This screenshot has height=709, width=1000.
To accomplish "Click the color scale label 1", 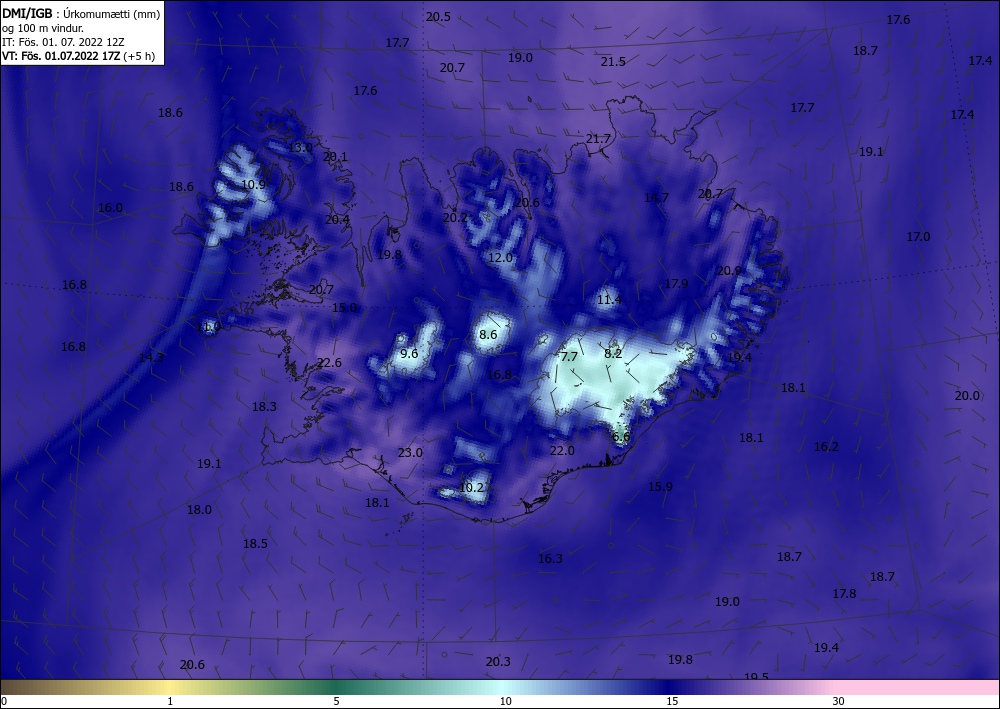I will point(170,701).
